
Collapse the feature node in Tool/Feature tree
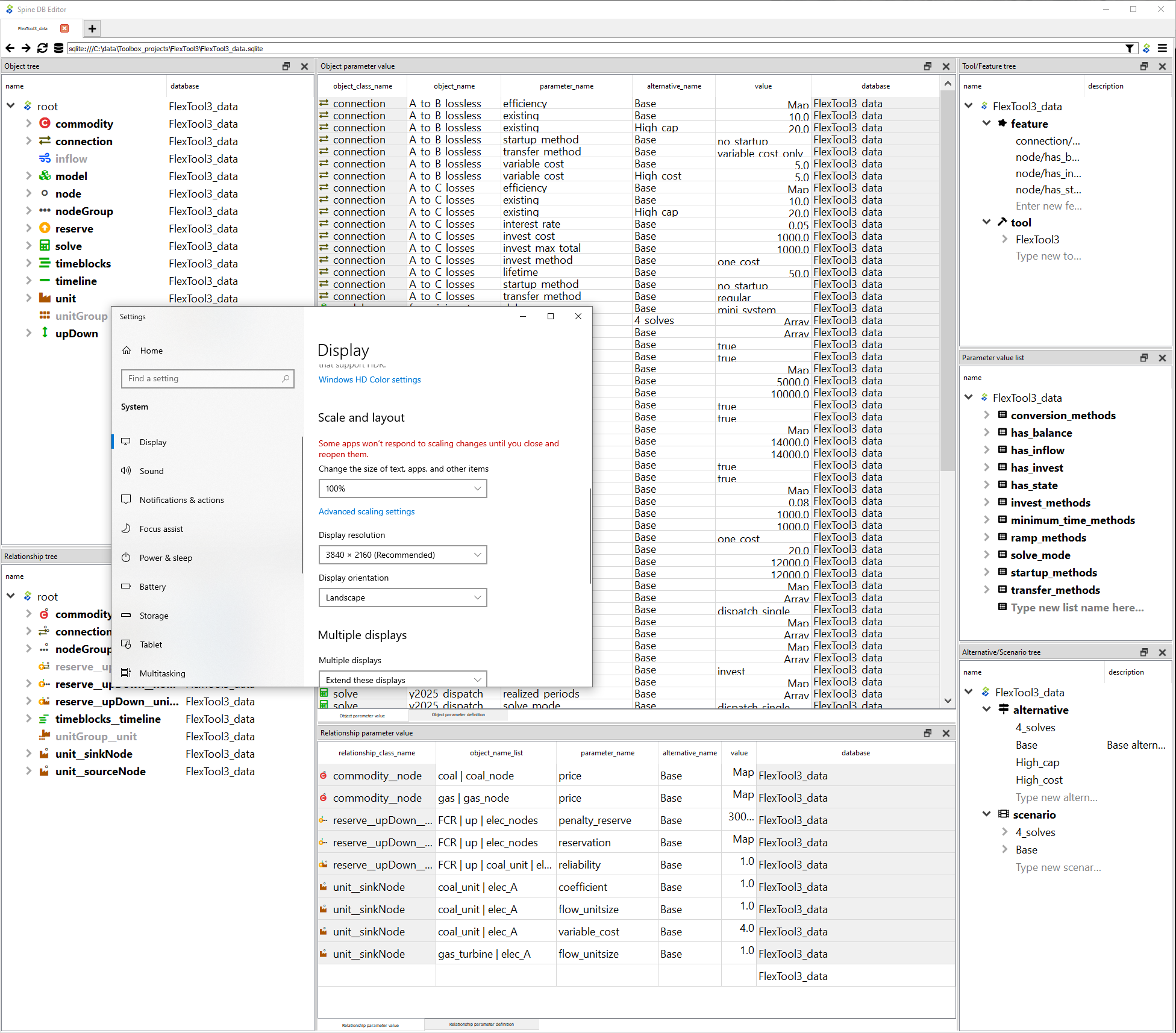986,123
